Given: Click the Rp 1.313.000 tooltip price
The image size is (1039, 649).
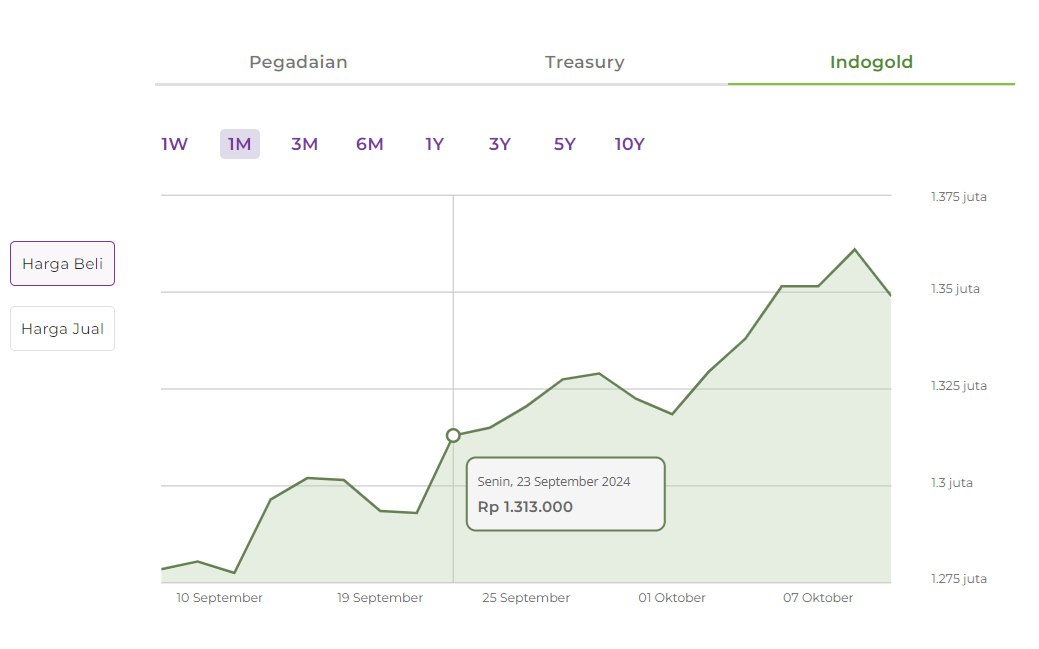Looking at the screenshot, I should pos(525,507).
